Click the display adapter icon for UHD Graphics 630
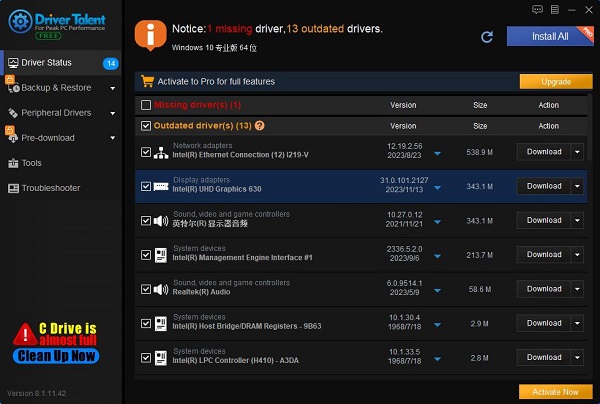Image resolution: width=600 pixels, height=404 pixels. pyautogui.click(x=161, y=186)
